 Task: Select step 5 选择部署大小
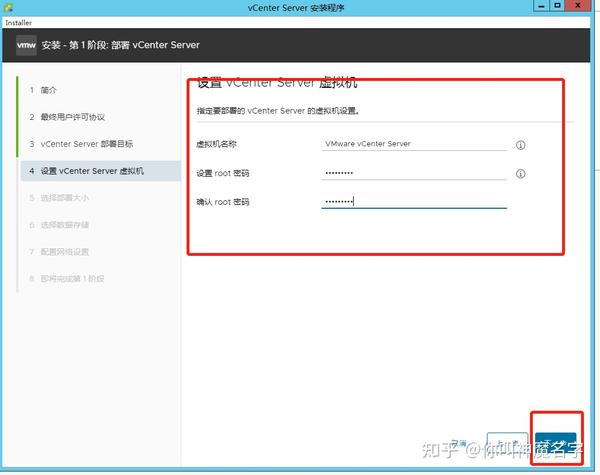pyautogui.click(x=59, y=198)
